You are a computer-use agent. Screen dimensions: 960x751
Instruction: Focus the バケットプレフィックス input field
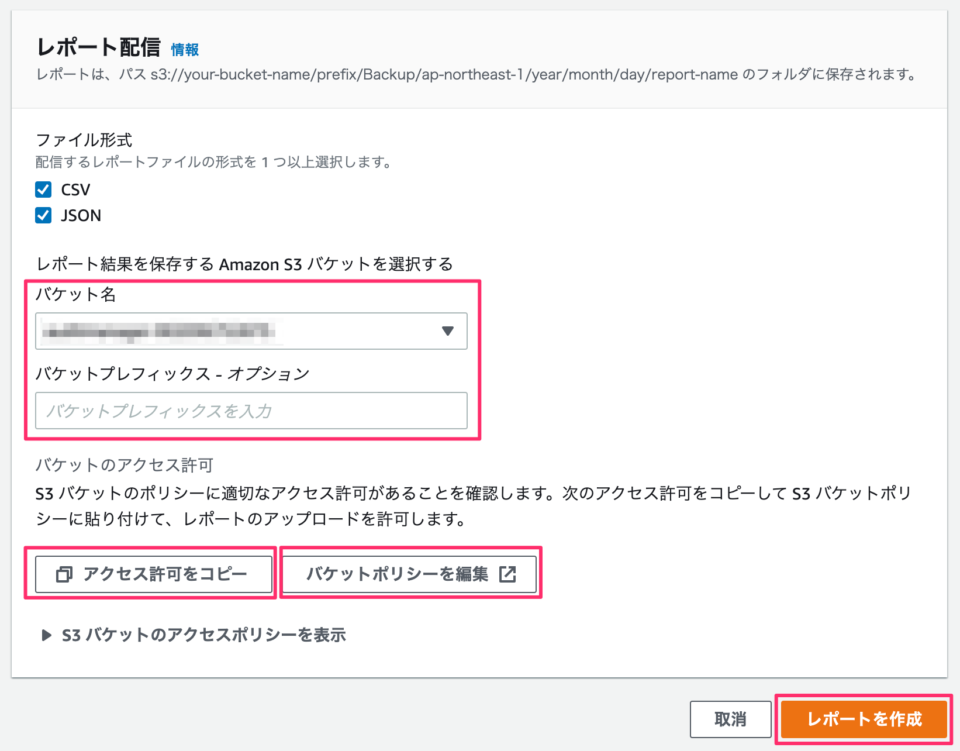tap(250, 411)
